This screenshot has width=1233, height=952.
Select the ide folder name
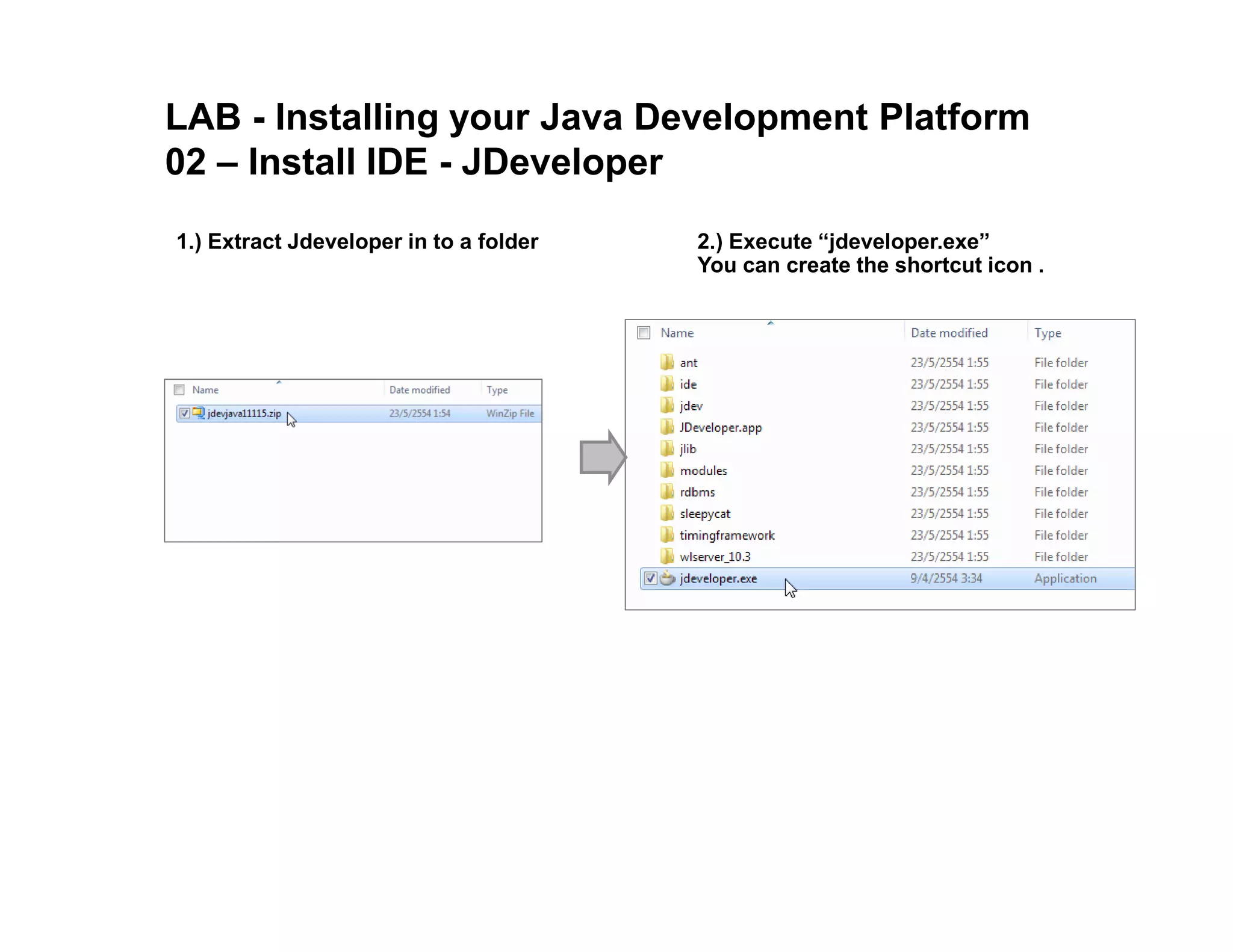pyautogui.click(x=688, y=384)
